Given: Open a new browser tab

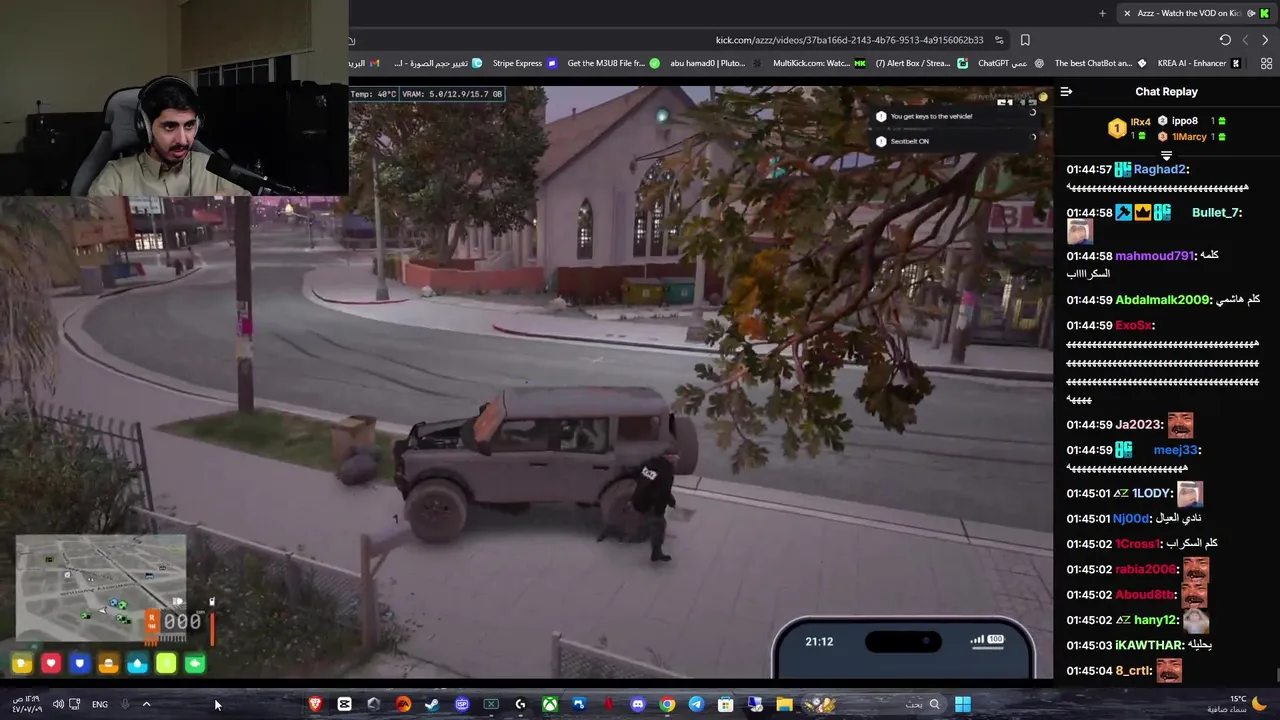Looking at the screenshot, I should coord(1102,13).
